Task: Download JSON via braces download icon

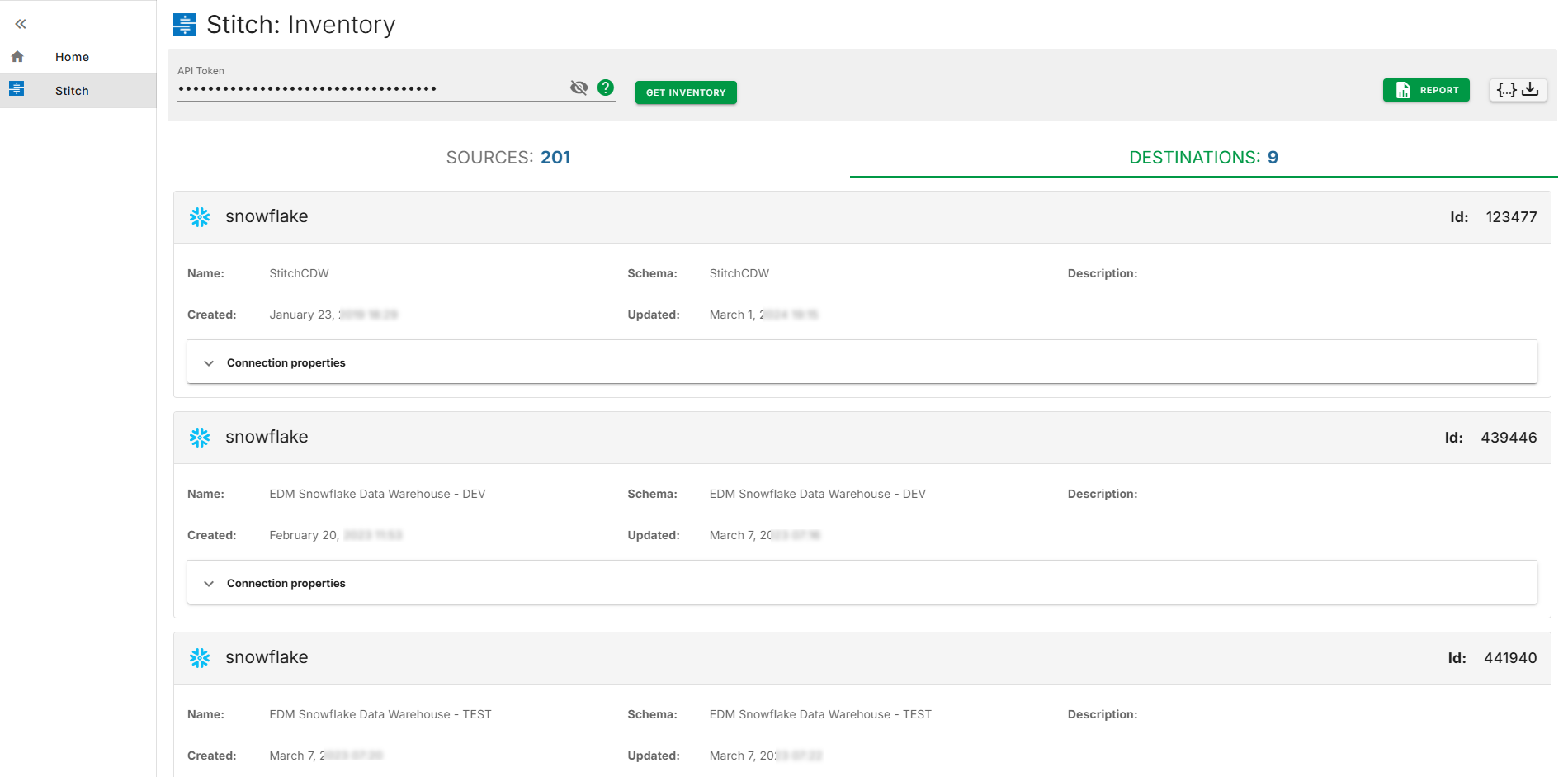Action: click(x=1518, y=90)
